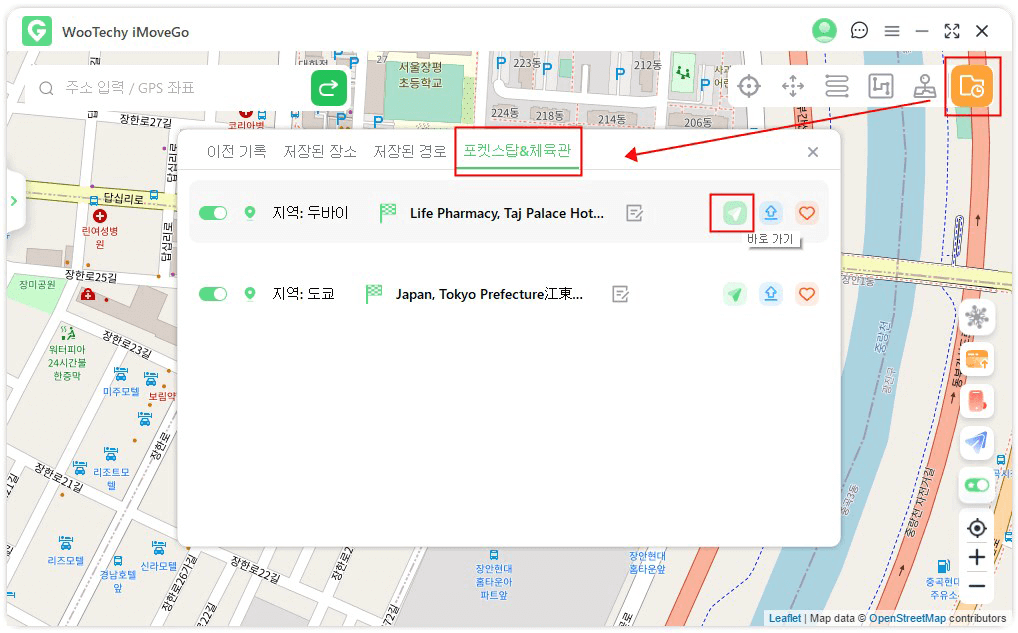Image resolution: width=1018 pixels, height=633 pixels.
Task: Edit the Tokyo entry name
Action: pos(621,294)
